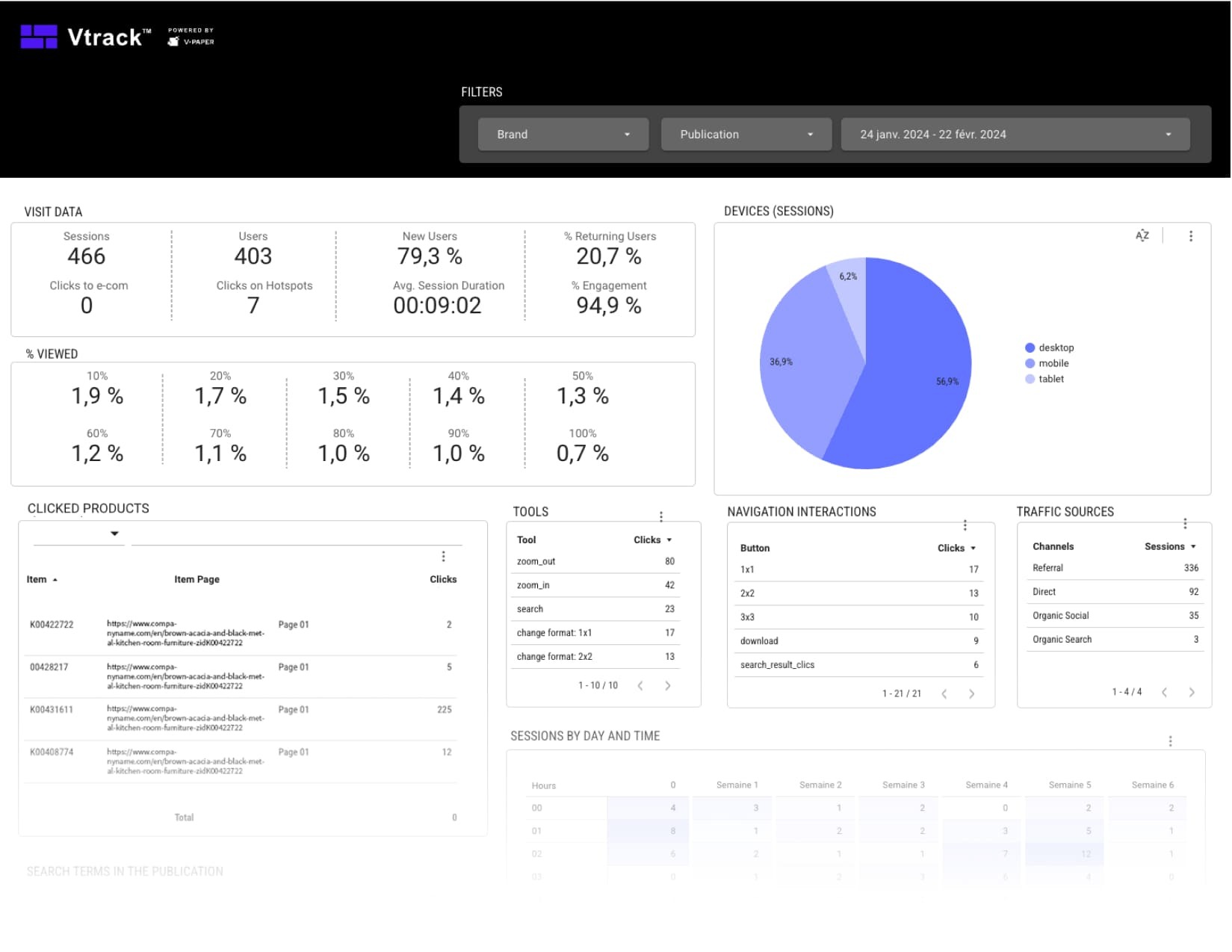Click the A-Z sort icon in Devices chart
1232x952 pixels.
tap(1142, 236)
